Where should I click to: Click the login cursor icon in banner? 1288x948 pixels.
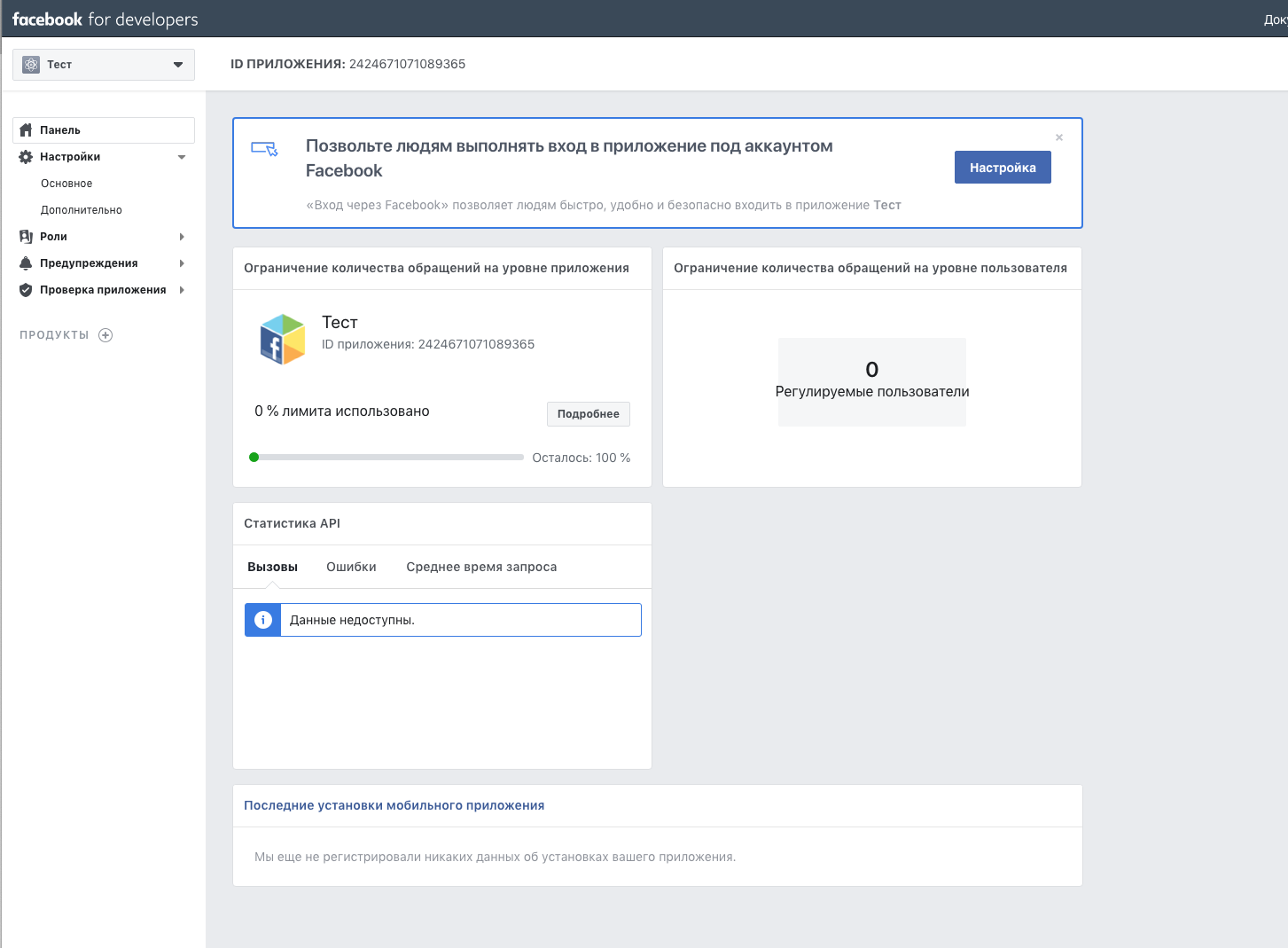(265, 148)
